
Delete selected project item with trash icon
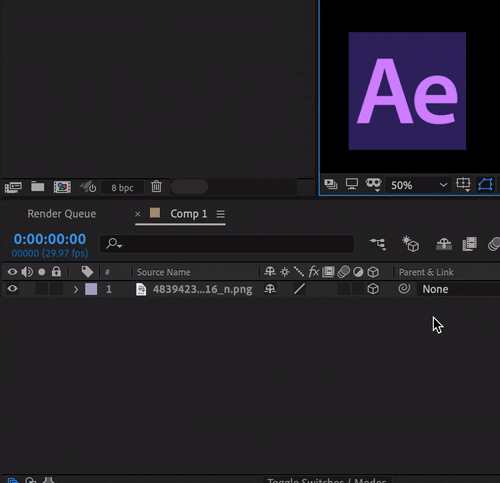point(156,186)
